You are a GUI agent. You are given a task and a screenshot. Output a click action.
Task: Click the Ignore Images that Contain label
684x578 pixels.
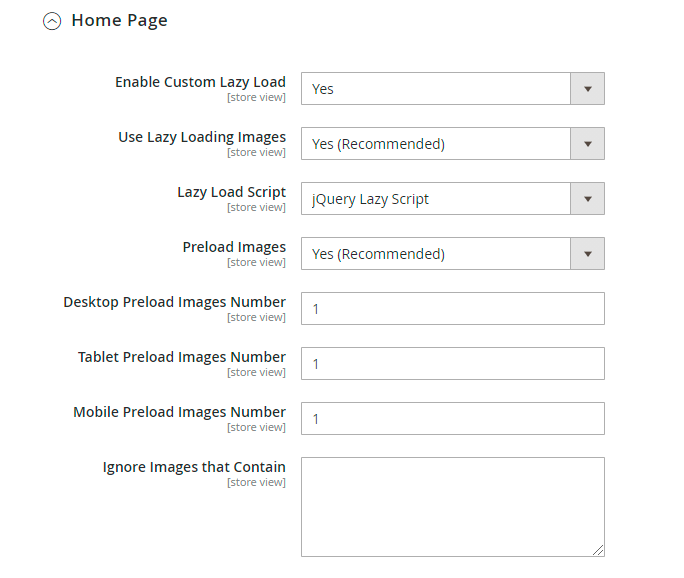point(194,467)
